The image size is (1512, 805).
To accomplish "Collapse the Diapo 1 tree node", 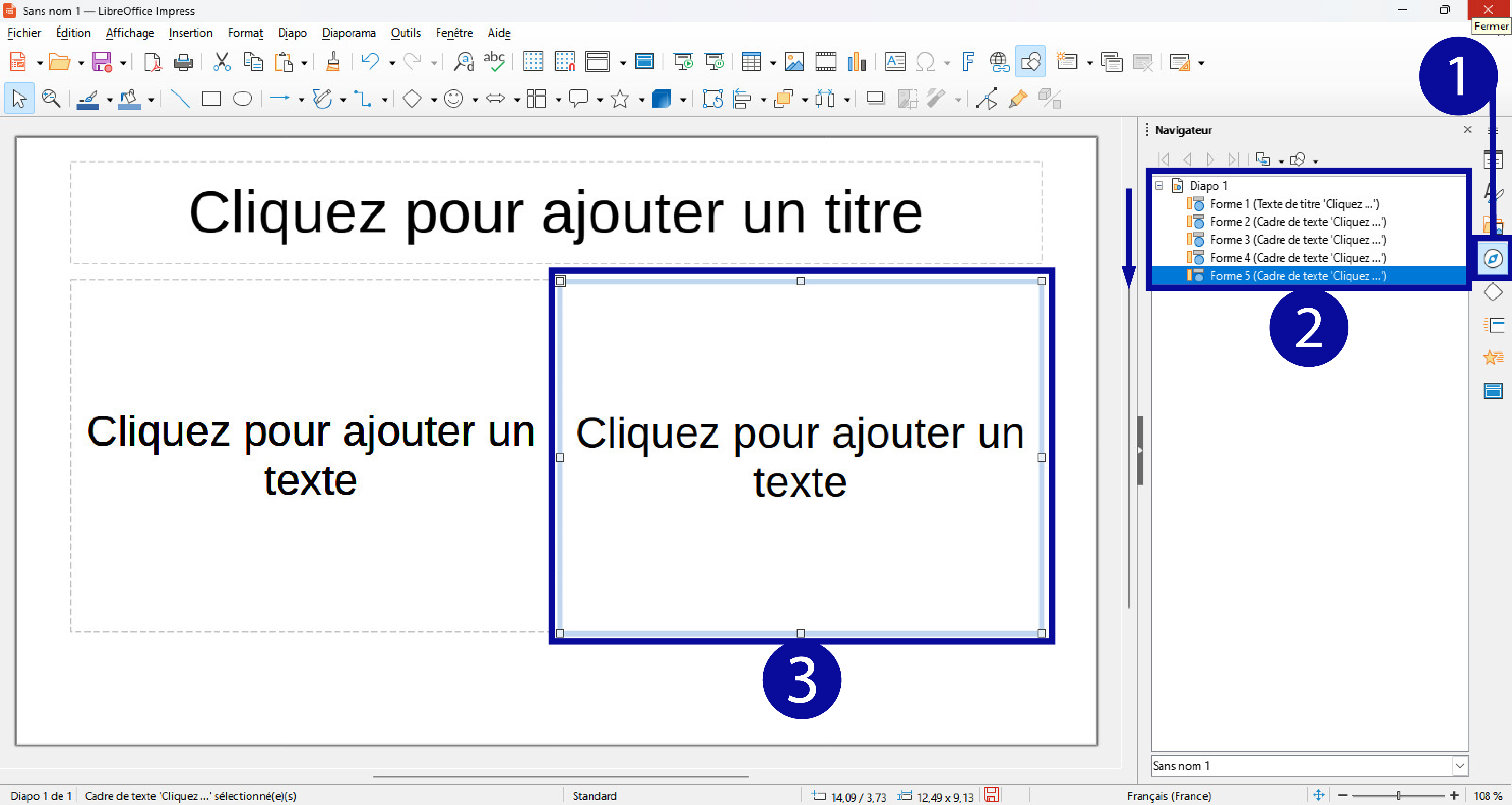I will point(1159,186).
